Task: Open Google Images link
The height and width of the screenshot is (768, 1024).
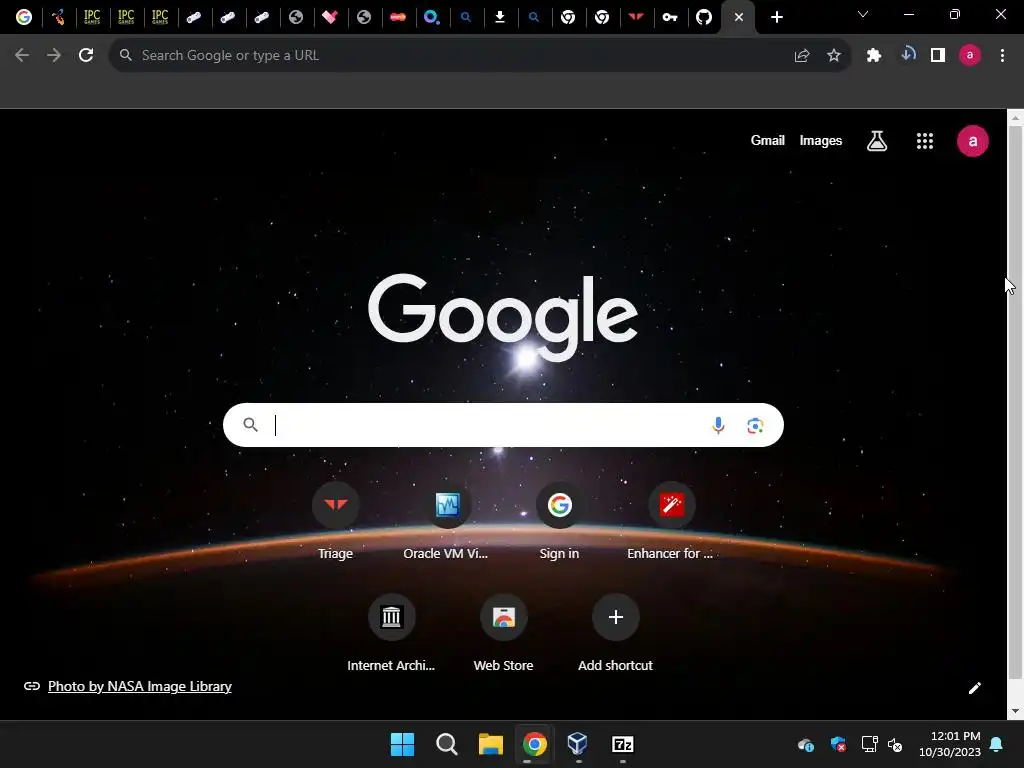Action: 821,140
